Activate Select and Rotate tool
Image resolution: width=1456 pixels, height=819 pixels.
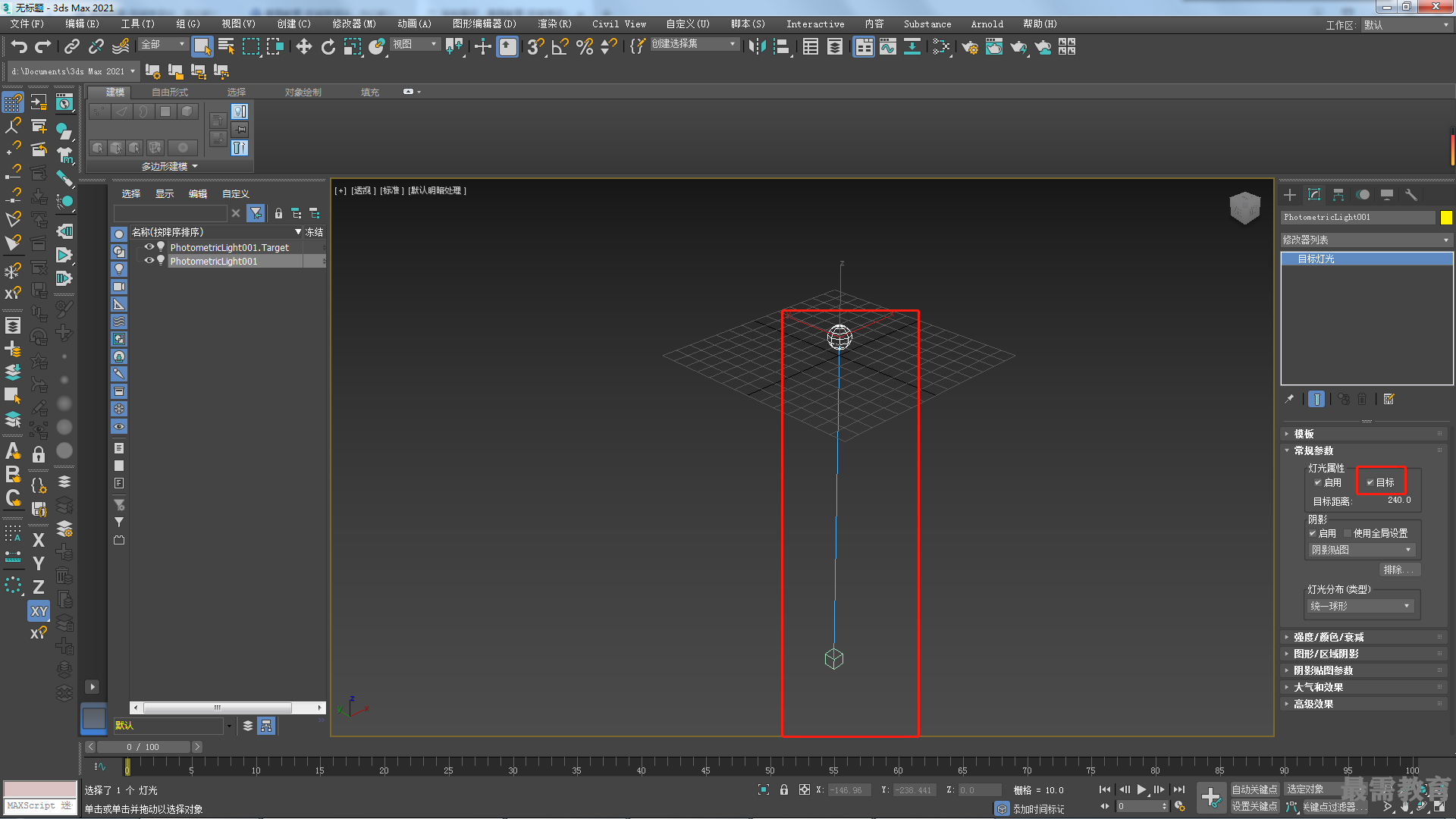click(328, 47)
